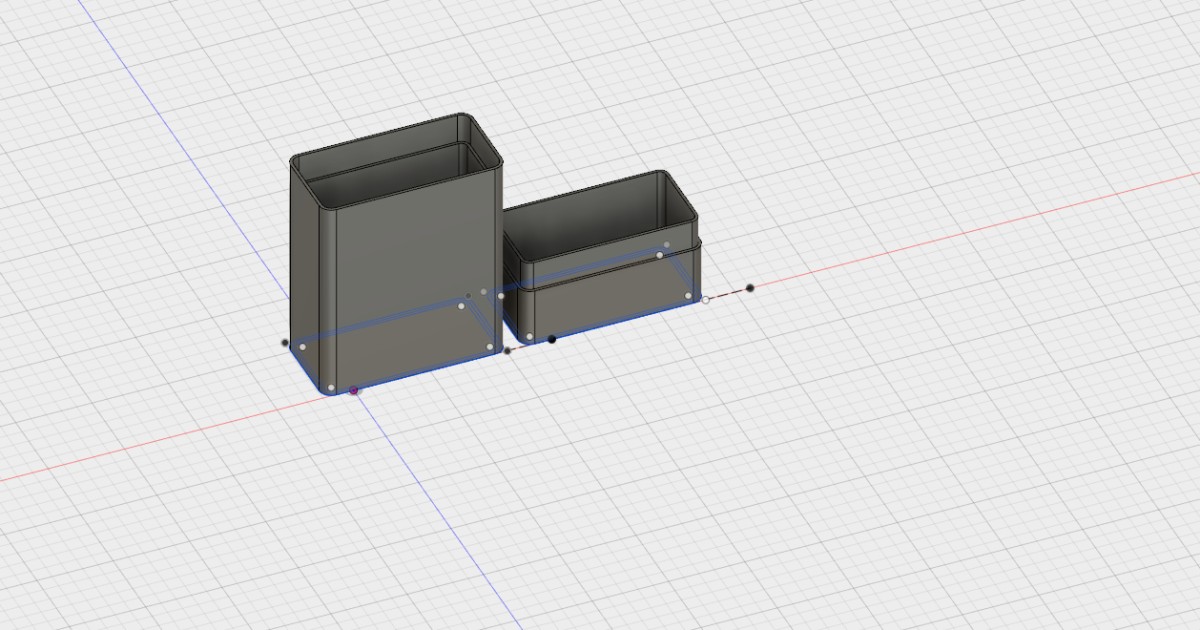This screenshot has width=1200, height=630.
Task: Click the blue sketch line crossing short box face
Action: [600, 268]
